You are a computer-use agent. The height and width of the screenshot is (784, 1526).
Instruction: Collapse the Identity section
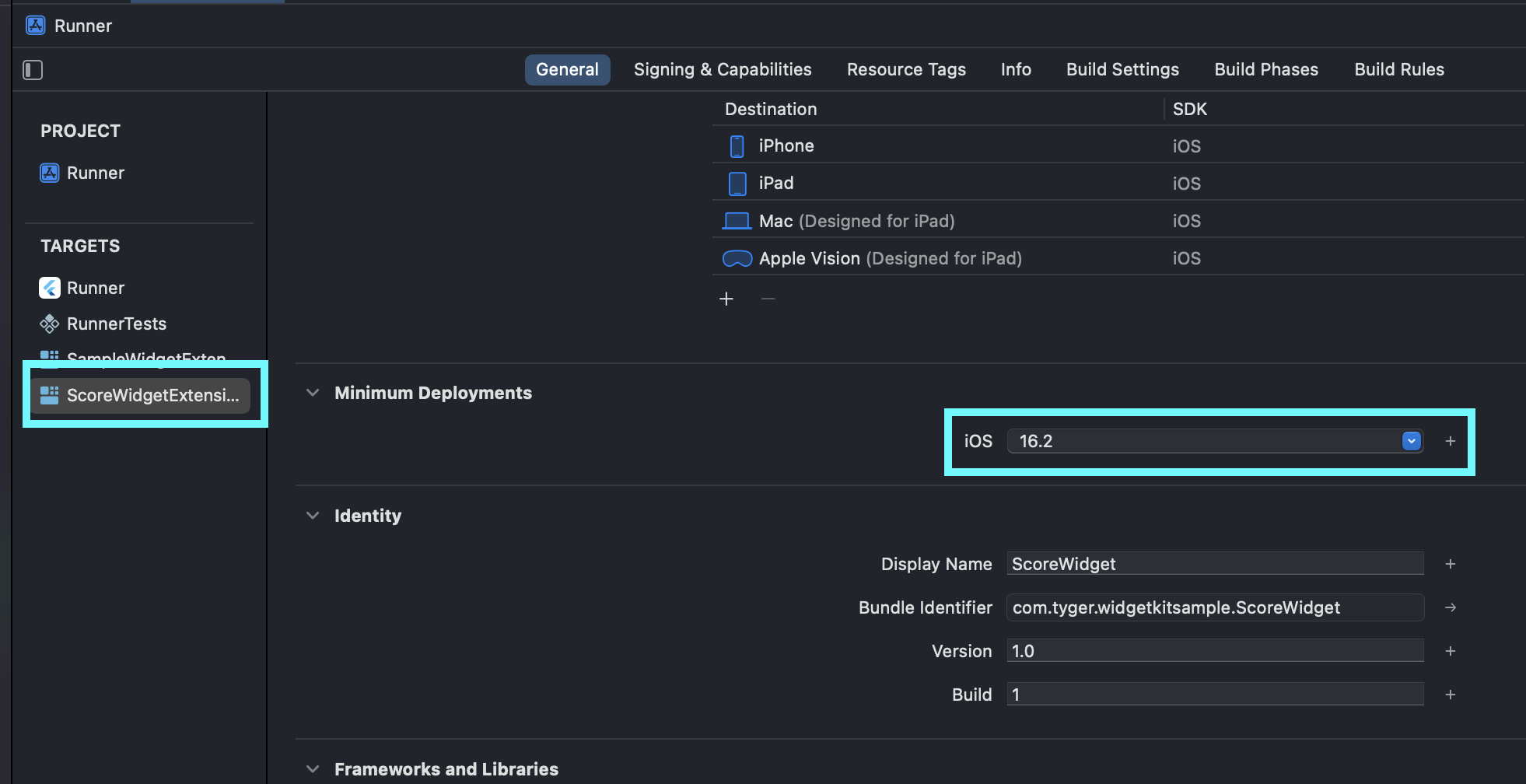click(x=313, y=516)
